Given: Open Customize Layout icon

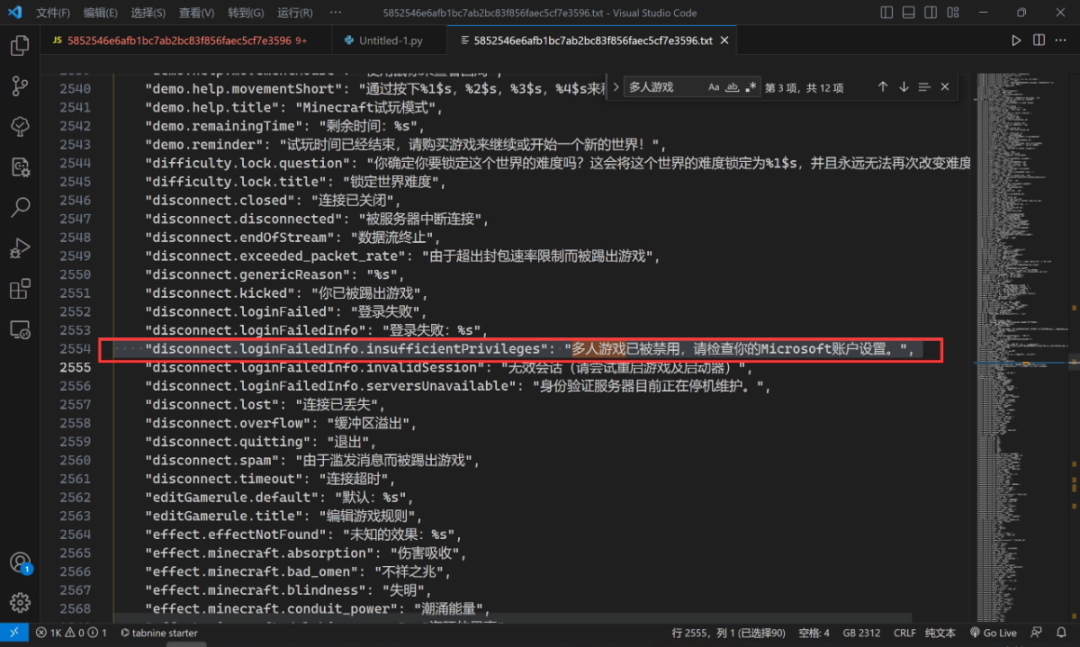Looking at the screenshot, I should [x=953, y=12].
